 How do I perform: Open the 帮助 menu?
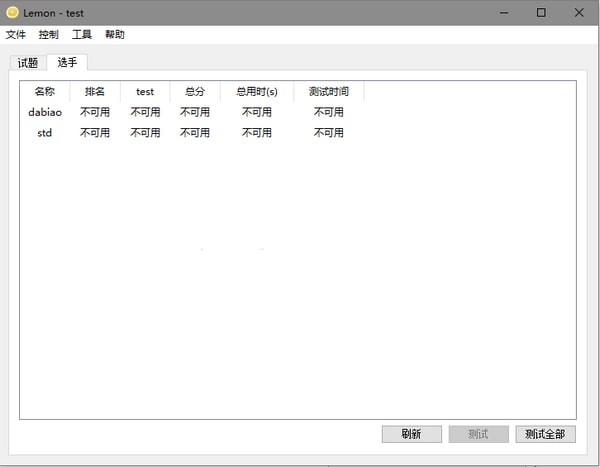pos(115,34)
